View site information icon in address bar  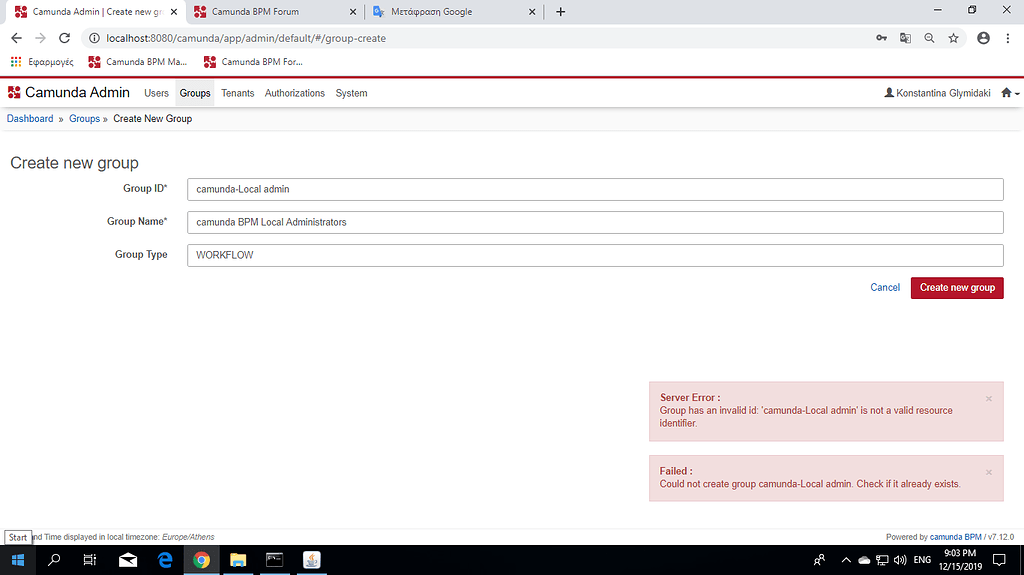point(94,38)
